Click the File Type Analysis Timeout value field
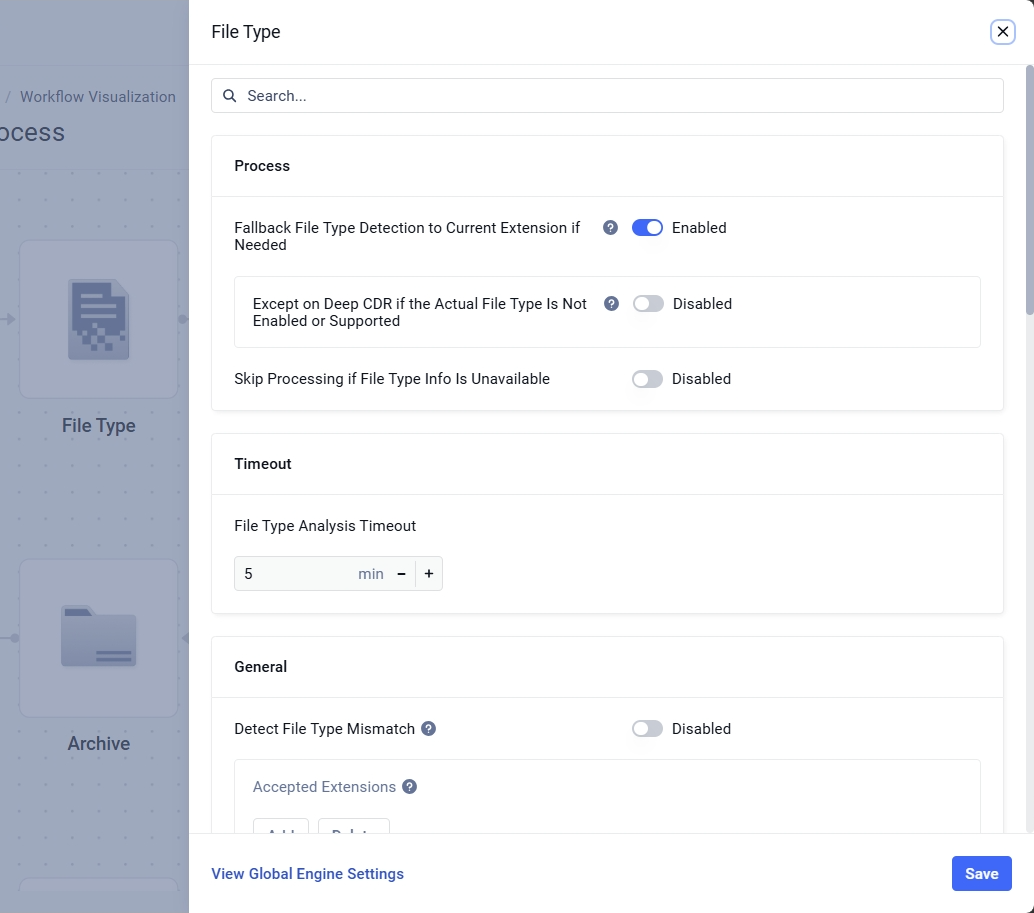Viewport: 1034px width, 913px height. click(297, 574)
